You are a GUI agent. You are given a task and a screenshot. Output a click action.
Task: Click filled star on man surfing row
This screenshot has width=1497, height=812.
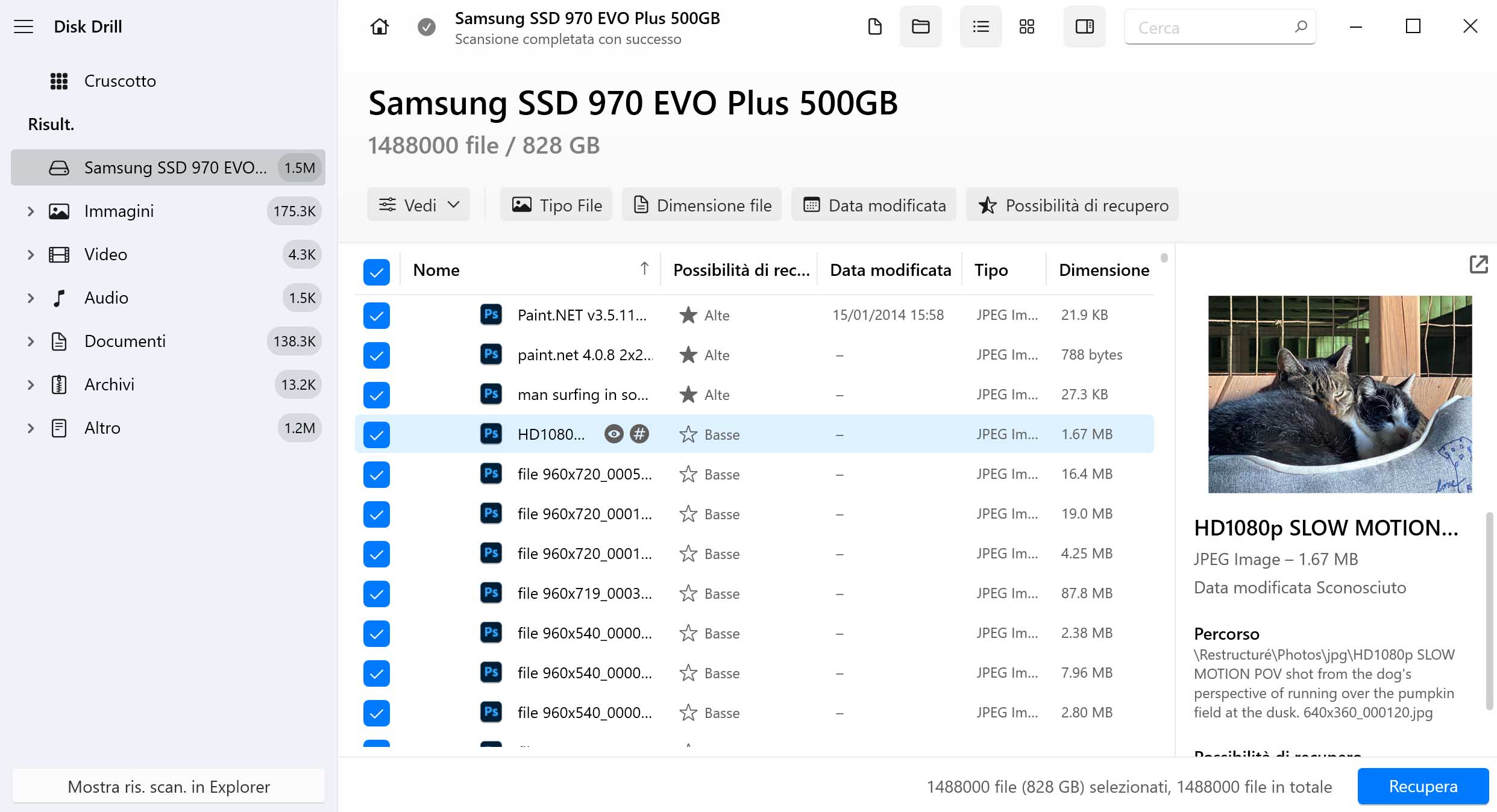pyautogui.click(x=688, y=395)
